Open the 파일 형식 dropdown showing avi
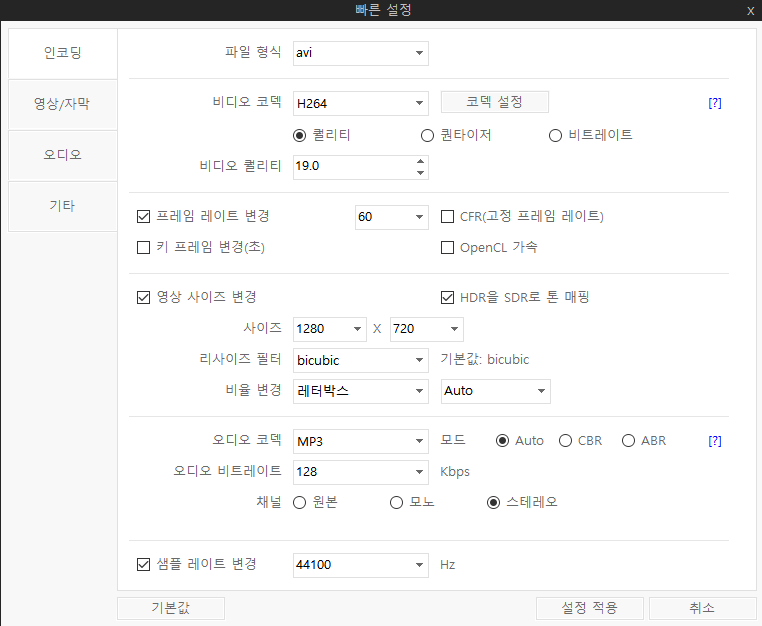The image size is (762, 626). 361,53
